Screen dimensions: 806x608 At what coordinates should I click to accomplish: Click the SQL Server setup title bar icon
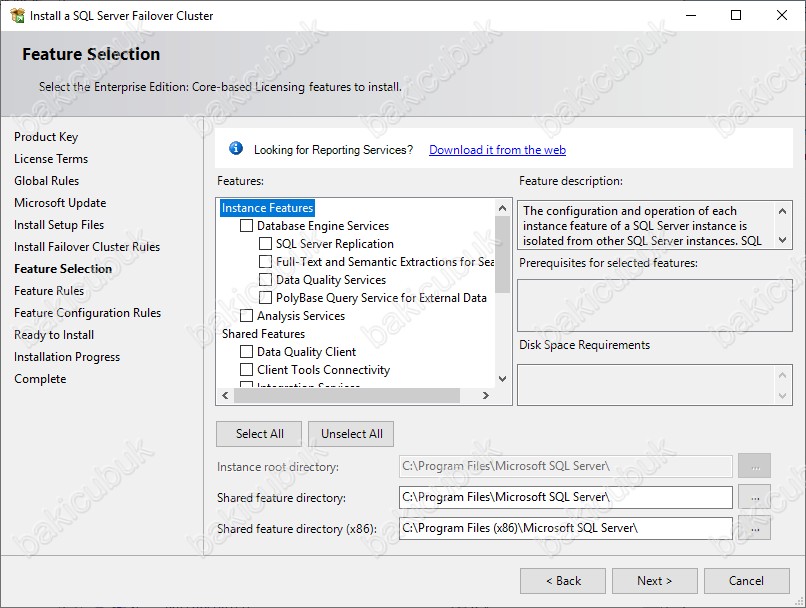click(x=17, y=15)
